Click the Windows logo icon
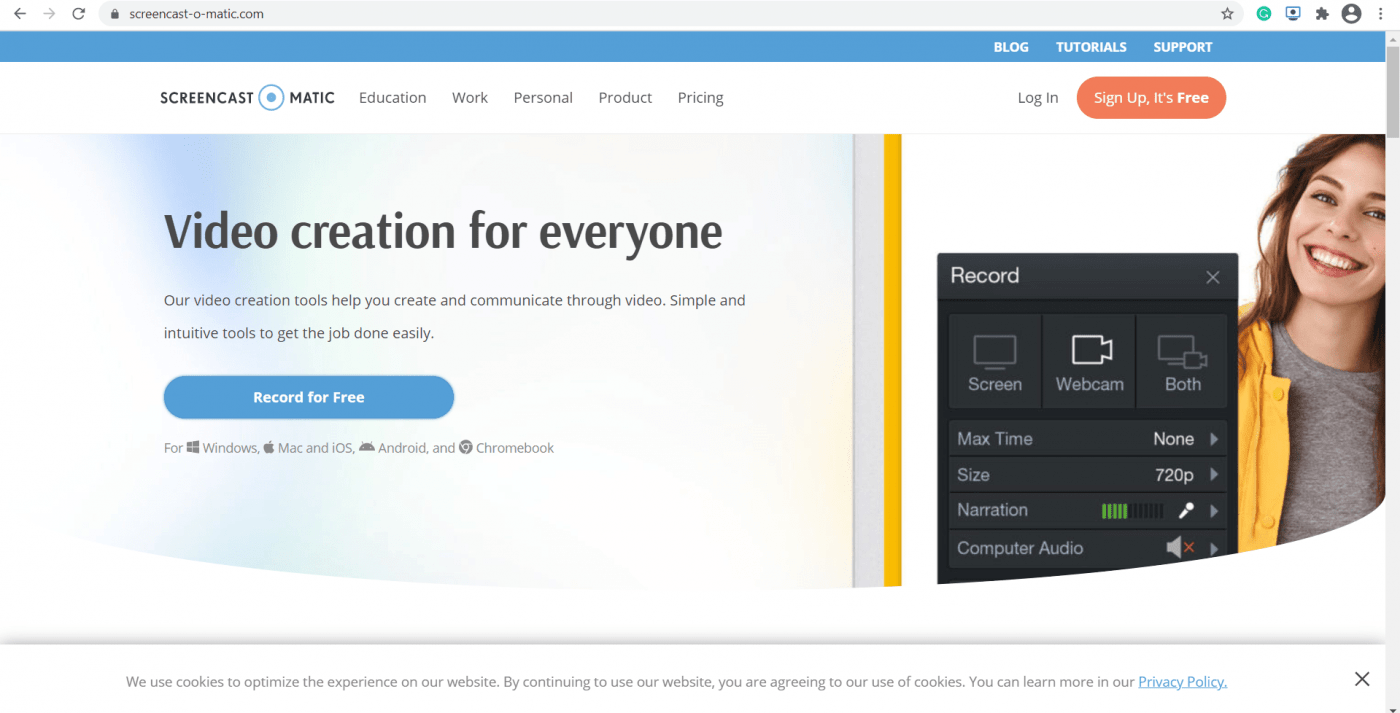1400x713 pixels. tap(193, 447)
